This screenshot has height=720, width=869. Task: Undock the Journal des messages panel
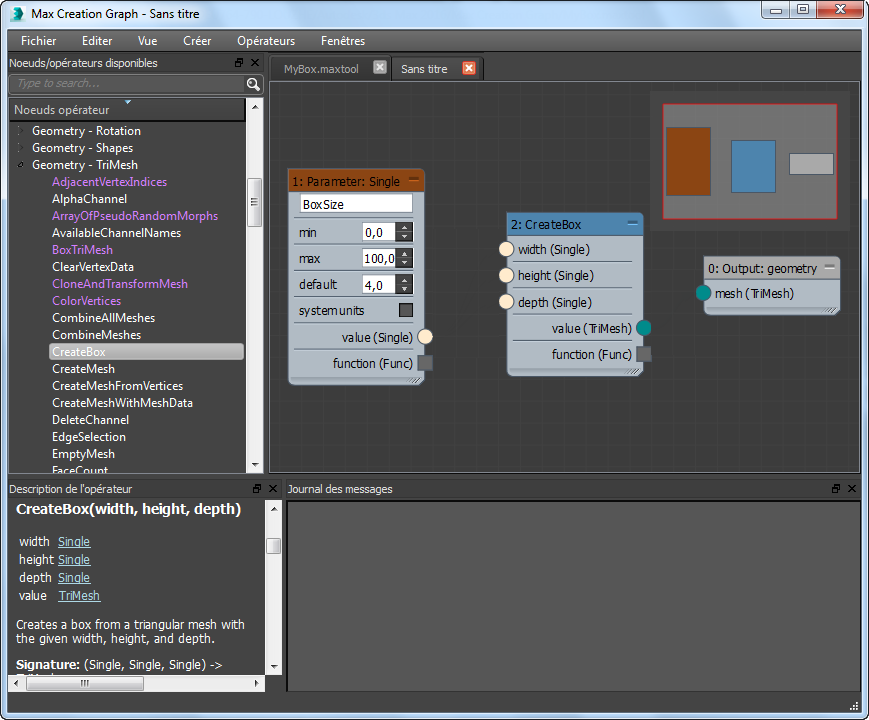pos(836,489)
